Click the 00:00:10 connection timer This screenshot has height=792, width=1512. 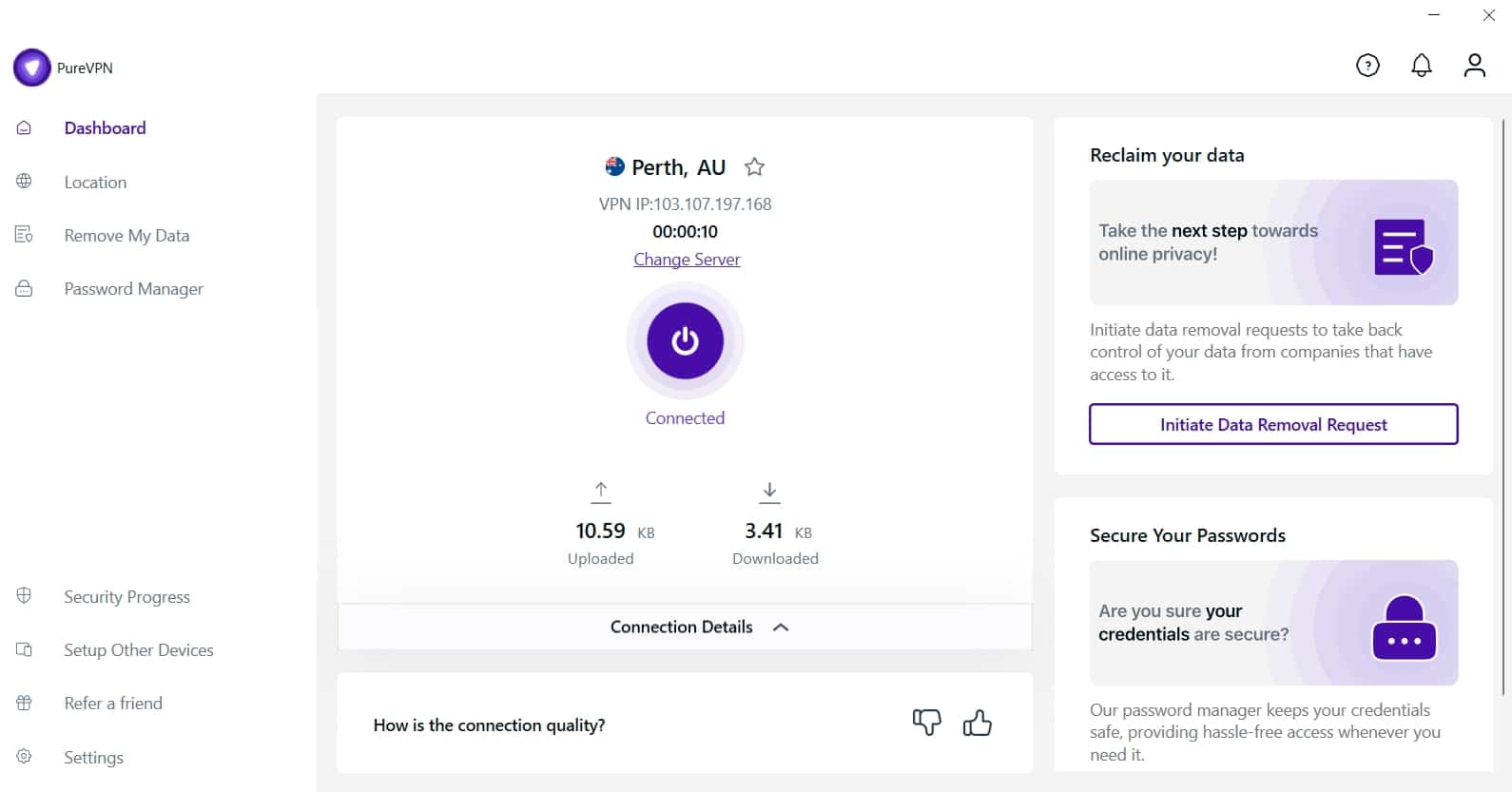click(x=685, y=232)
